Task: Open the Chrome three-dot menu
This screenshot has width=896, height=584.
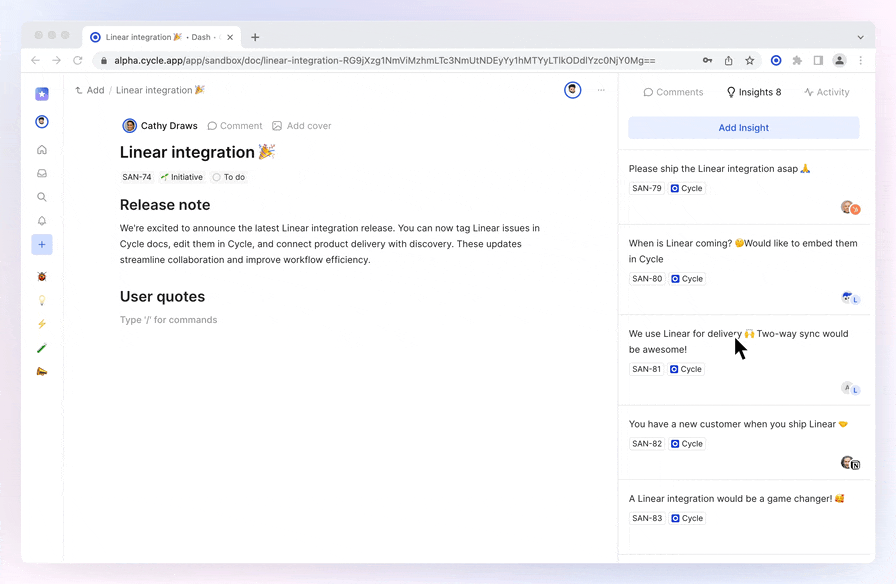Action: (x=861, y=61)
